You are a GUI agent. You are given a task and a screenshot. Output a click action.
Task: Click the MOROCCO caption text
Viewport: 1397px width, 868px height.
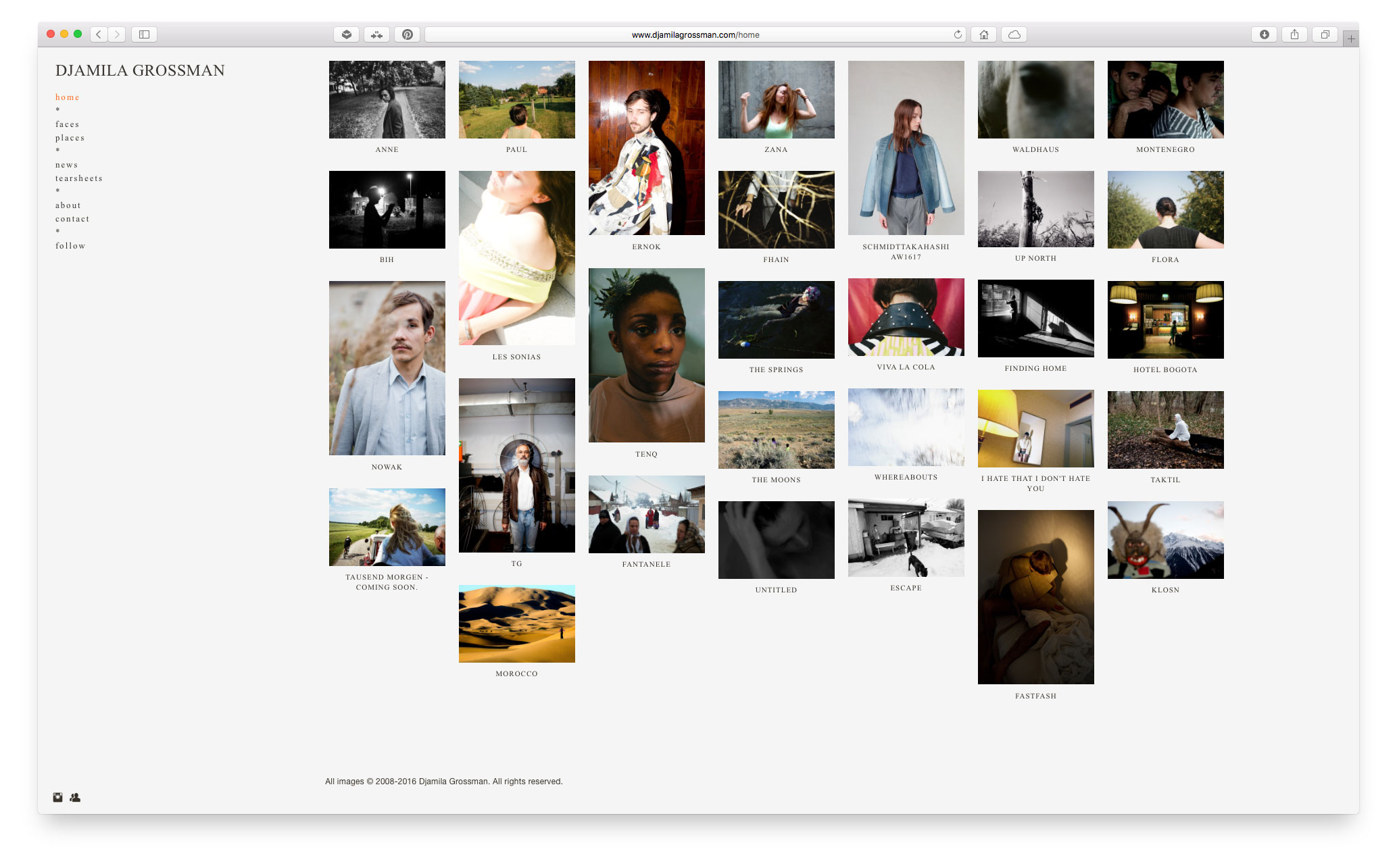pos(517,673)
